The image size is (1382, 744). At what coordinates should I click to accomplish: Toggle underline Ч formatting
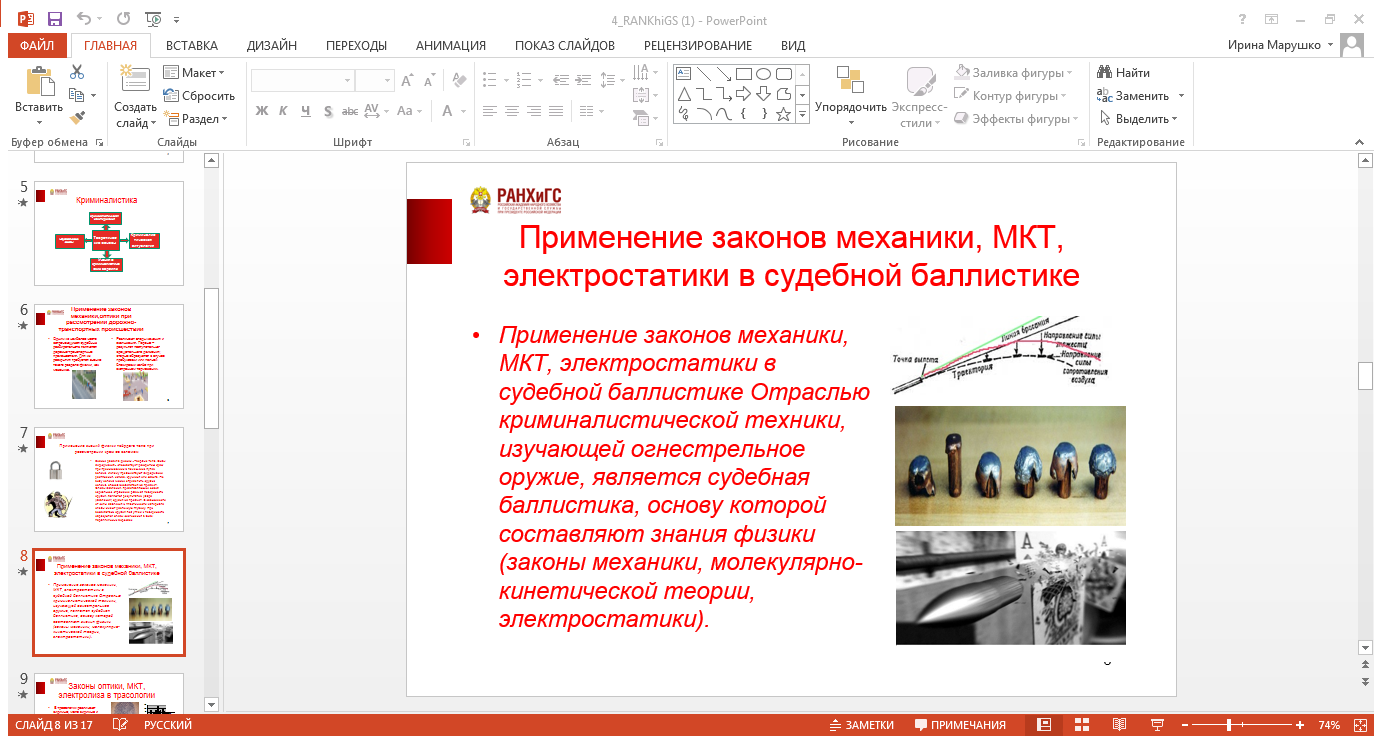pos(306,111)
